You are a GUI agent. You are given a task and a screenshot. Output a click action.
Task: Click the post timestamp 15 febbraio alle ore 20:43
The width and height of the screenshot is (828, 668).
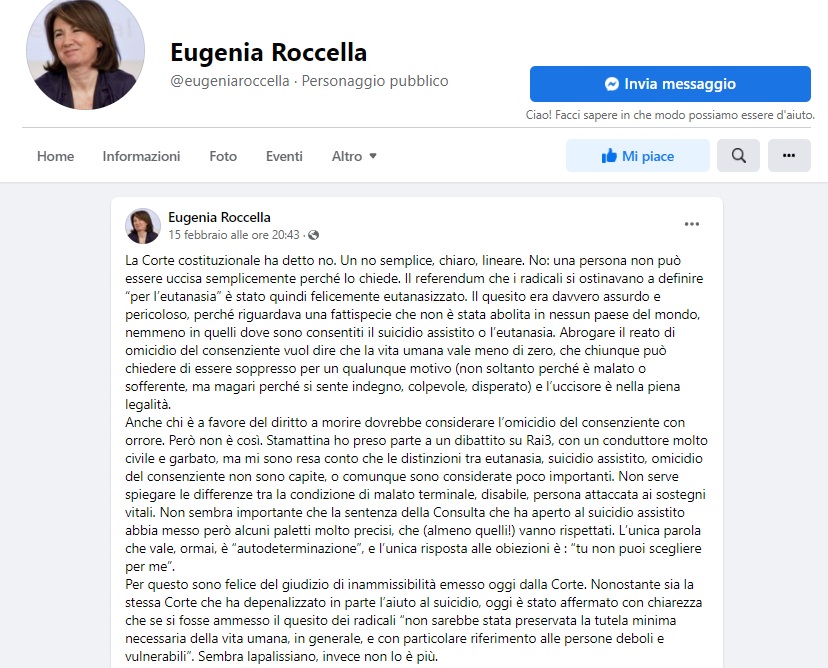(234, 235)
